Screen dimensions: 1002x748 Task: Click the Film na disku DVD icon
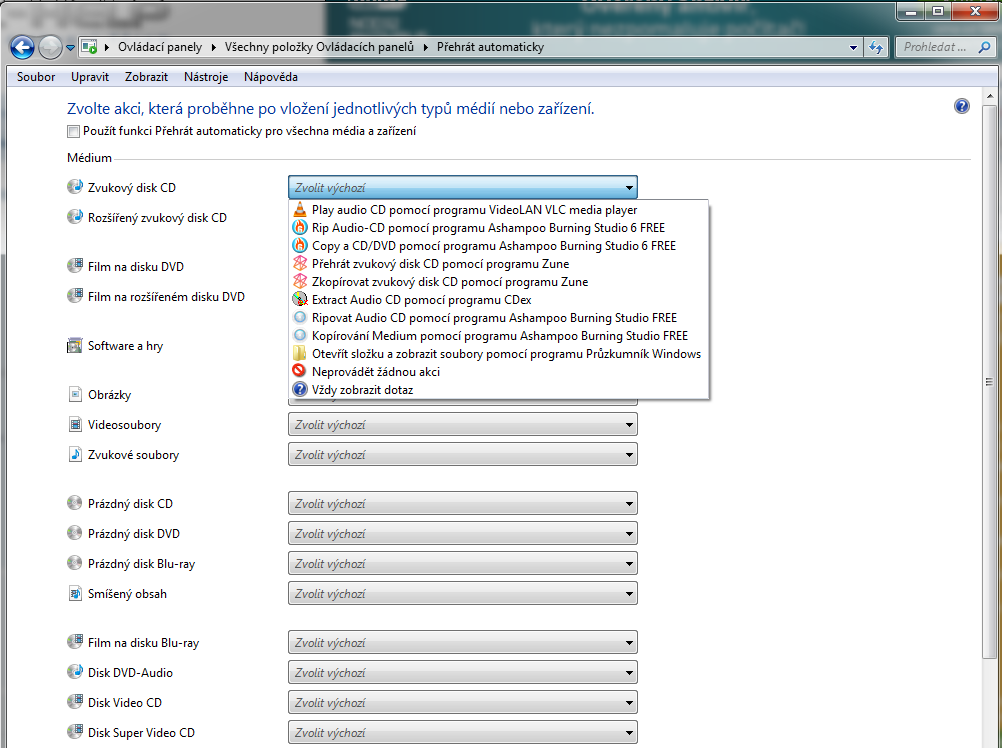coord(75,266)
